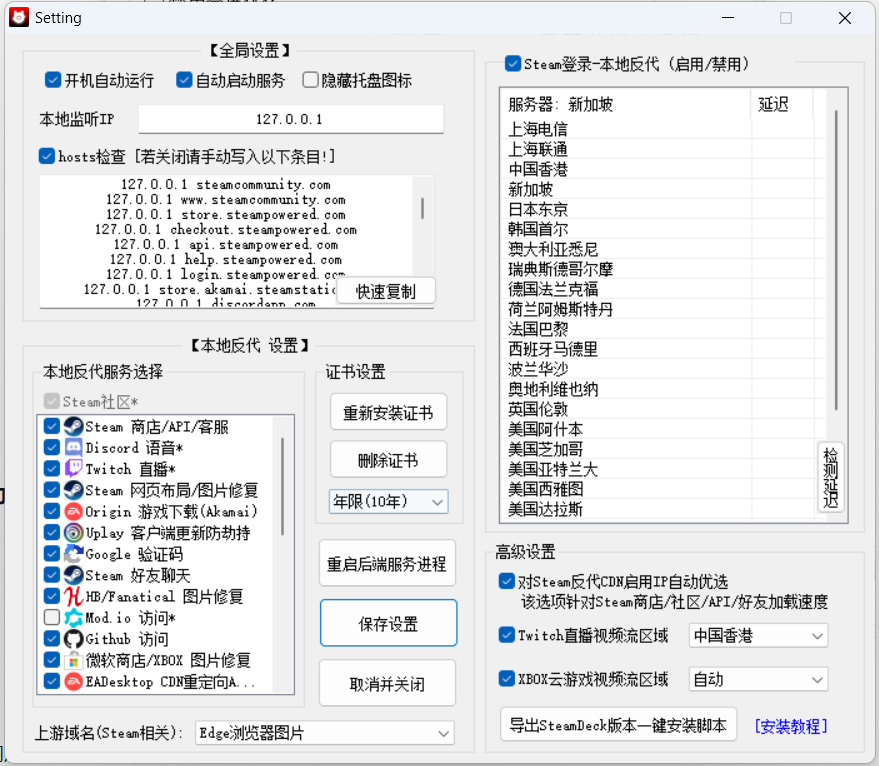879x766 pixels.
Task: Click the Steam icon beside 网页布局/图片修复
Action: [73, 490]
